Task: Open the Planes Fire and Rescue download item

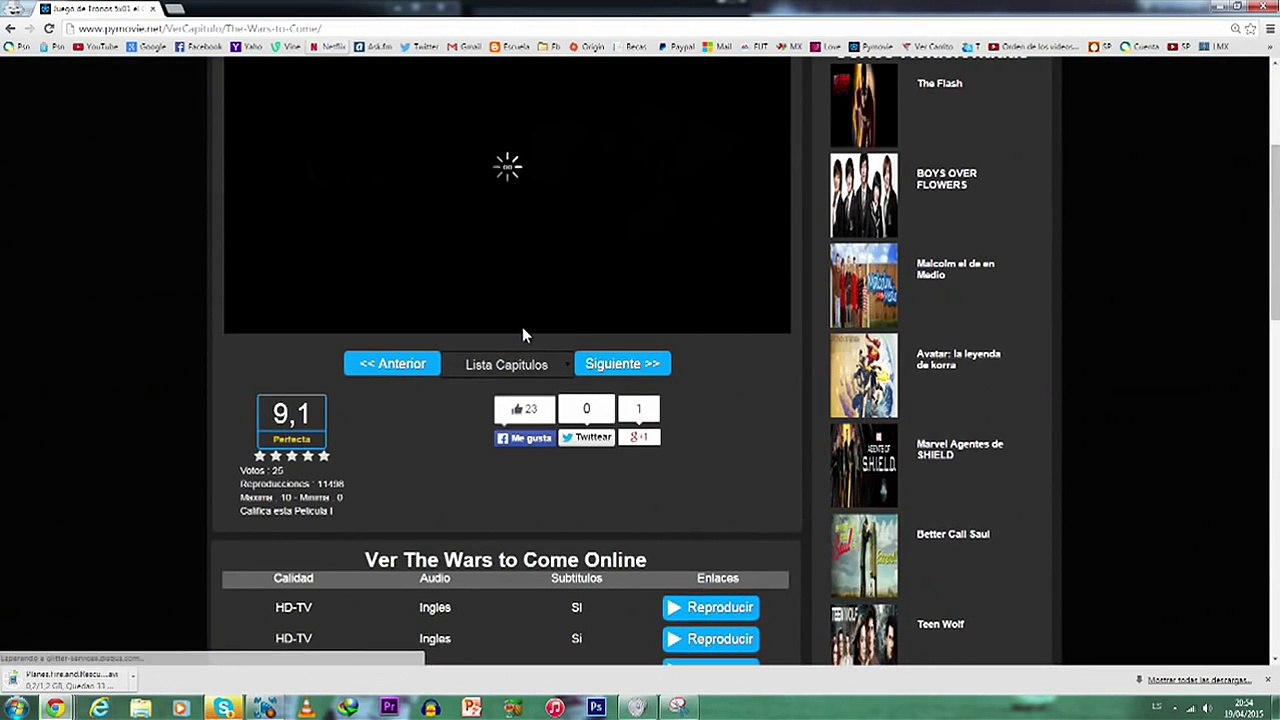Action: (x=67, y=680)
